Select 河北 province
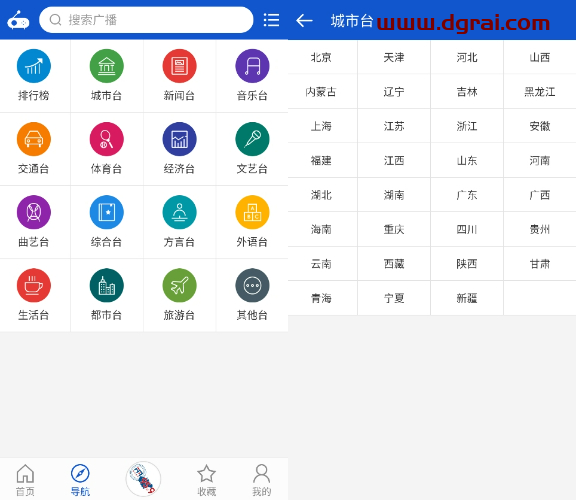 (467, 58)
